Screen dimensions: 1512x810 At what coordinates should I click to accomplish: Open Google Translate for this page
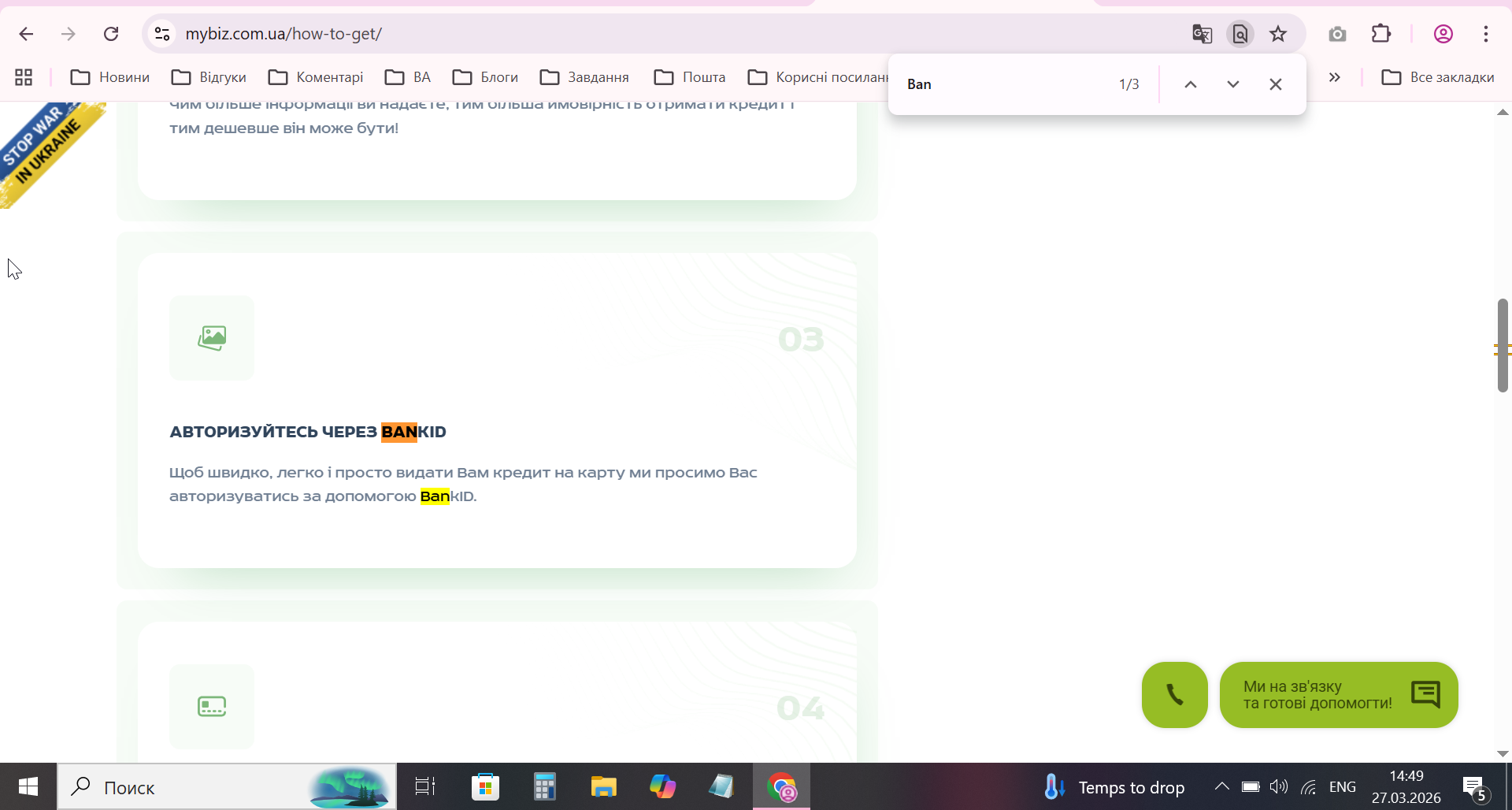1202,34
